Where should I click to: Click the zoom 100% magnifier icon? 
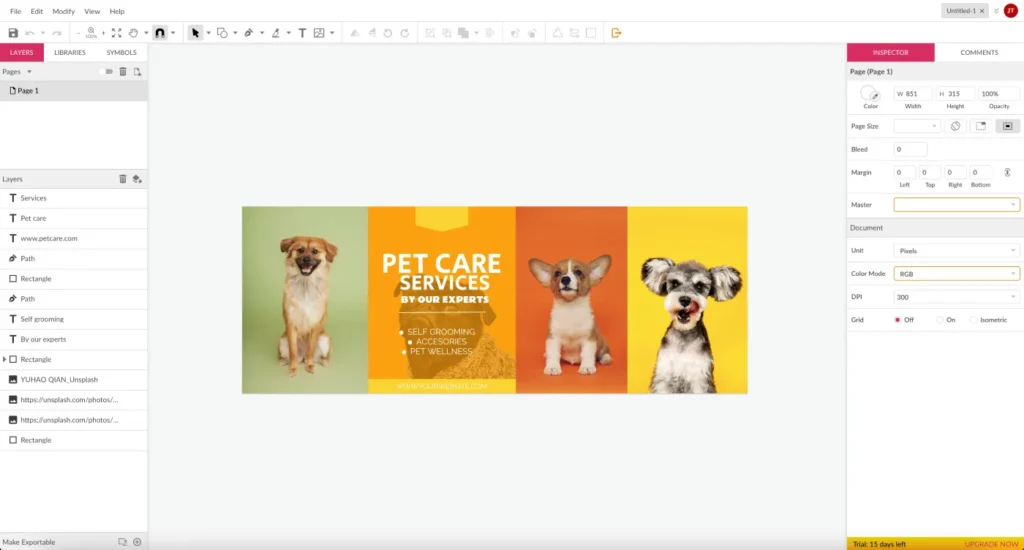point(91,33)
